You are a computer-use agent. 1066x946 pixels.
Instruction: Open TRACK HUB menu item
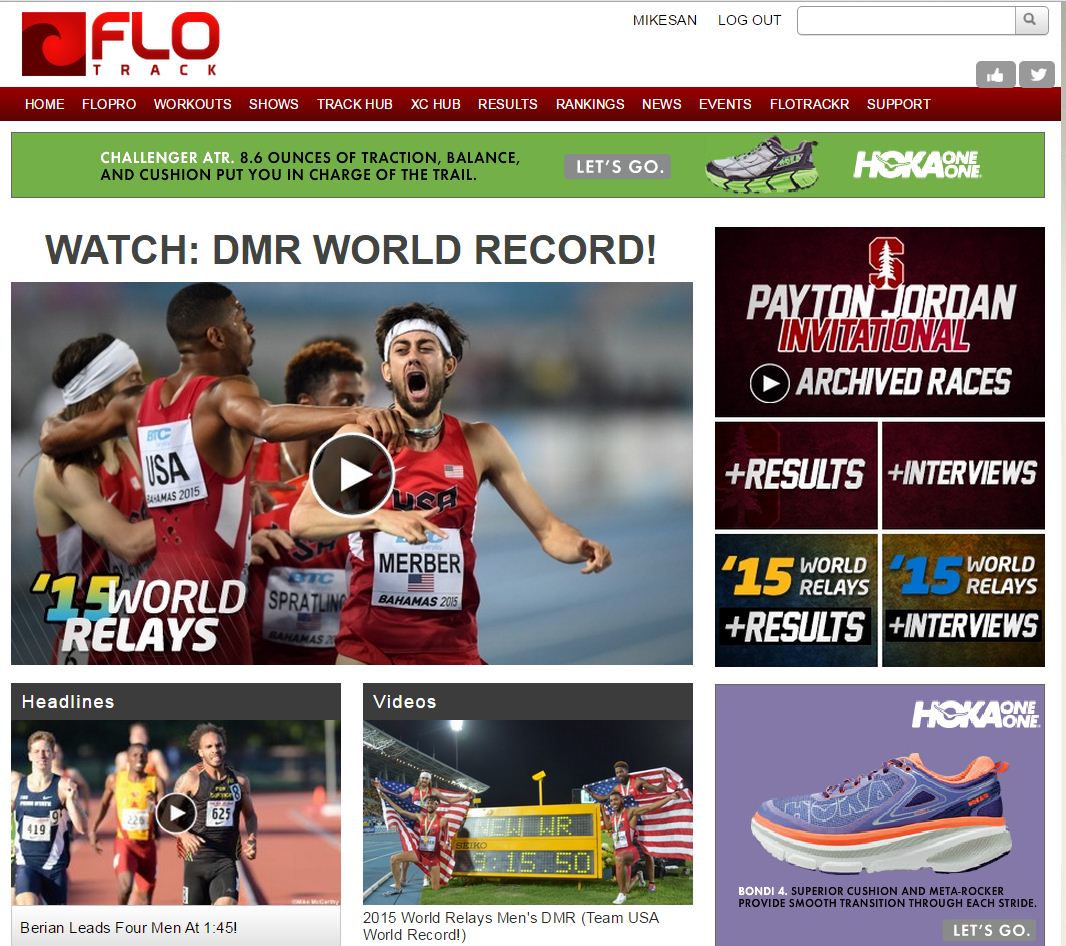click(354, 104)
